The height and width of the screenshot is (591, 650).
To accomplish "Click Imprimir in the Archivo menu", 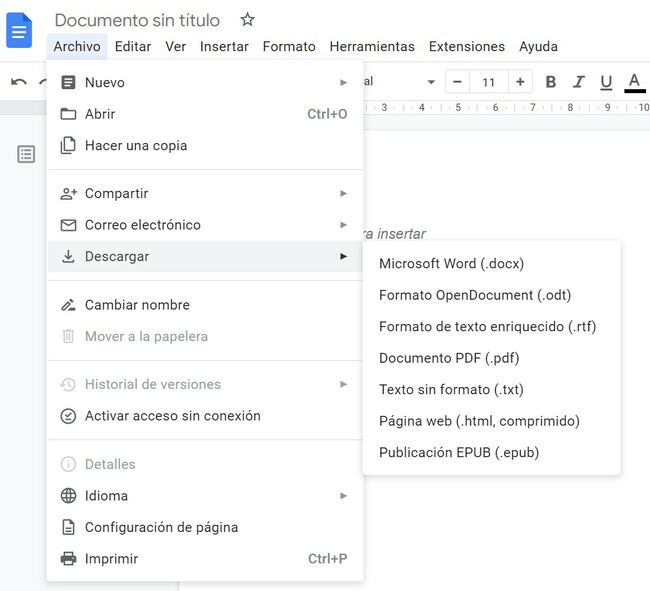I will click(x=111, y=559).
